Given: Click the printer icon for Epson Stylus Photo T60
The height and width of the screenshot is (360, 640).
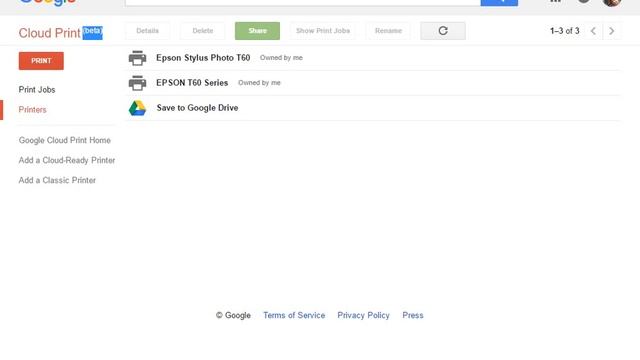Looking at the screenshot, I should tap(137, 58).
